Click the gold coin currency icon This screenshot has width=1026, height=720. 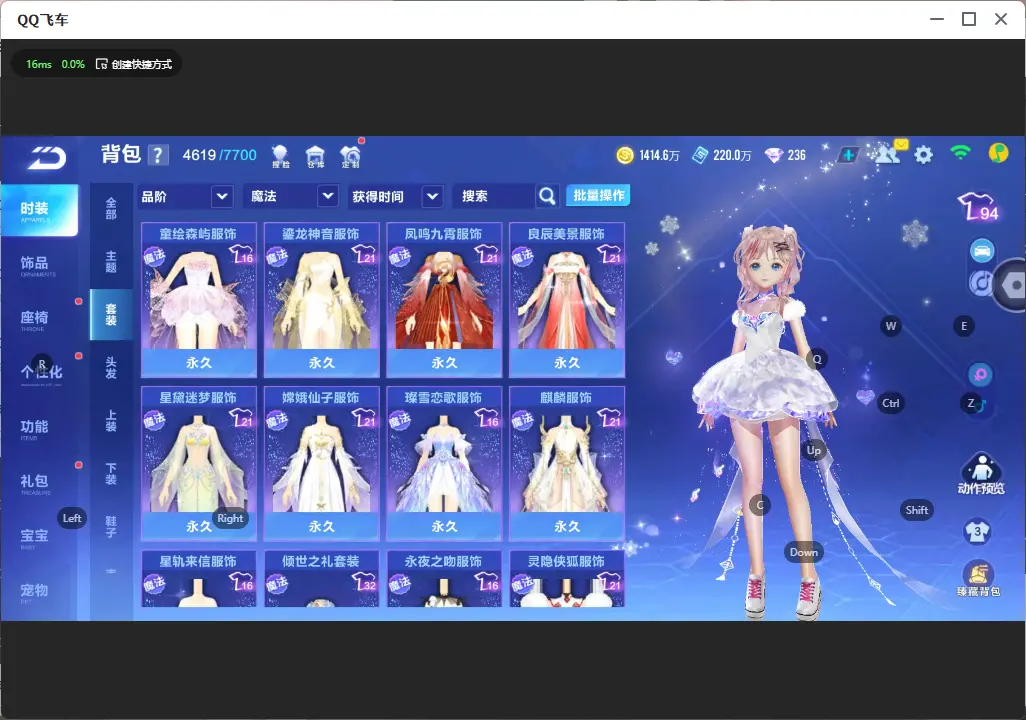point(625,155)
